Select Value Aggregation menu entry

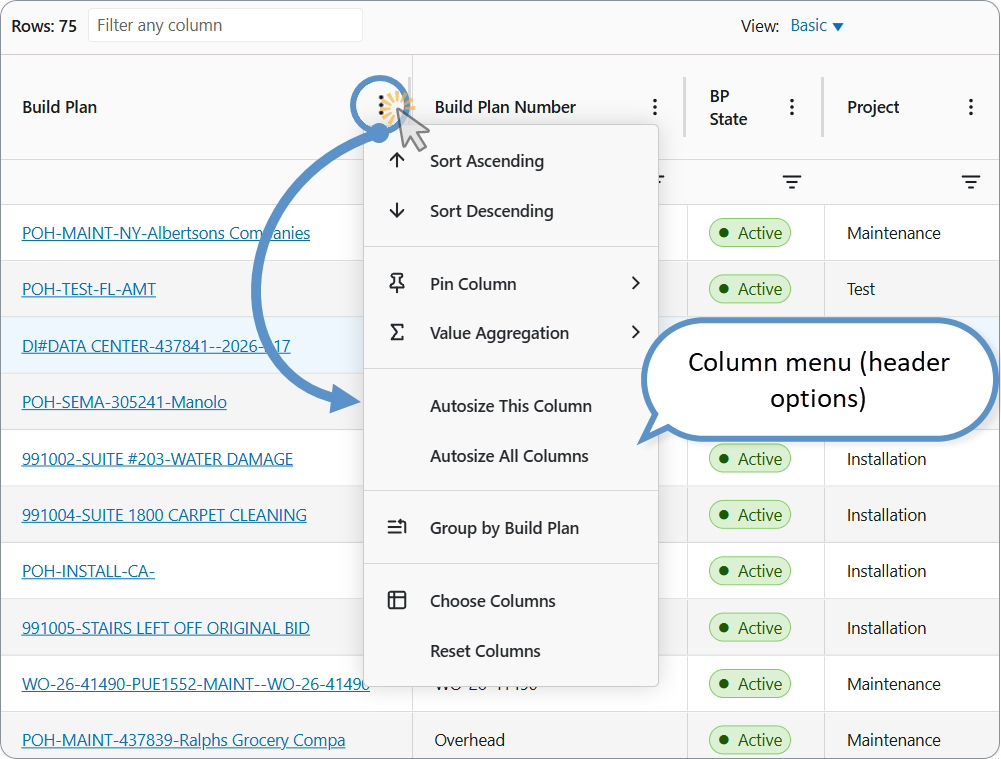tap(511, 333)
